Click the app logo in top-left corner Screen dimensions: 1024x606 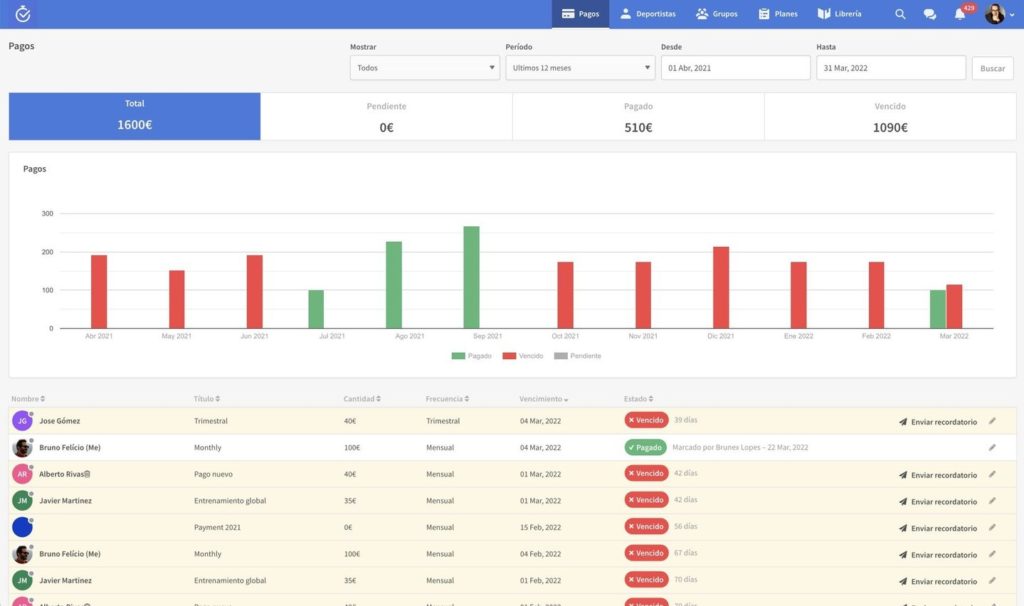(x=23, y=14)
